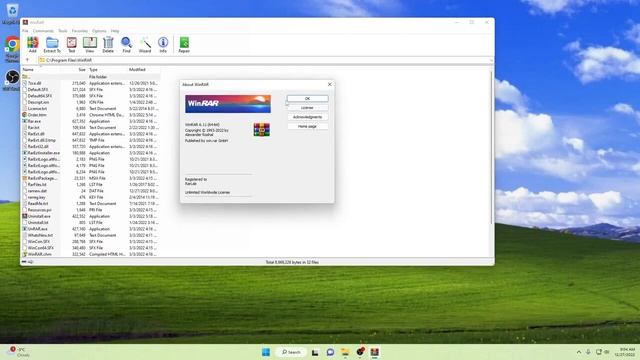
Task: Click the volume icon in system tray
Action: click(x=607, y=352)
